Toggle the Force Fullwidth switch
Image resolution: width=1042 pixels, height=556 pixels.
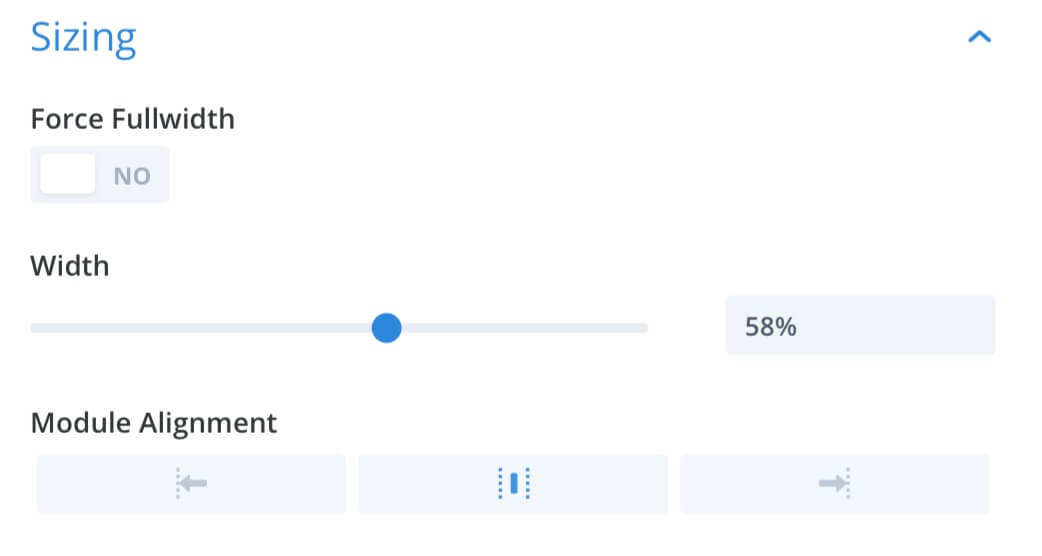click(100, 175)
